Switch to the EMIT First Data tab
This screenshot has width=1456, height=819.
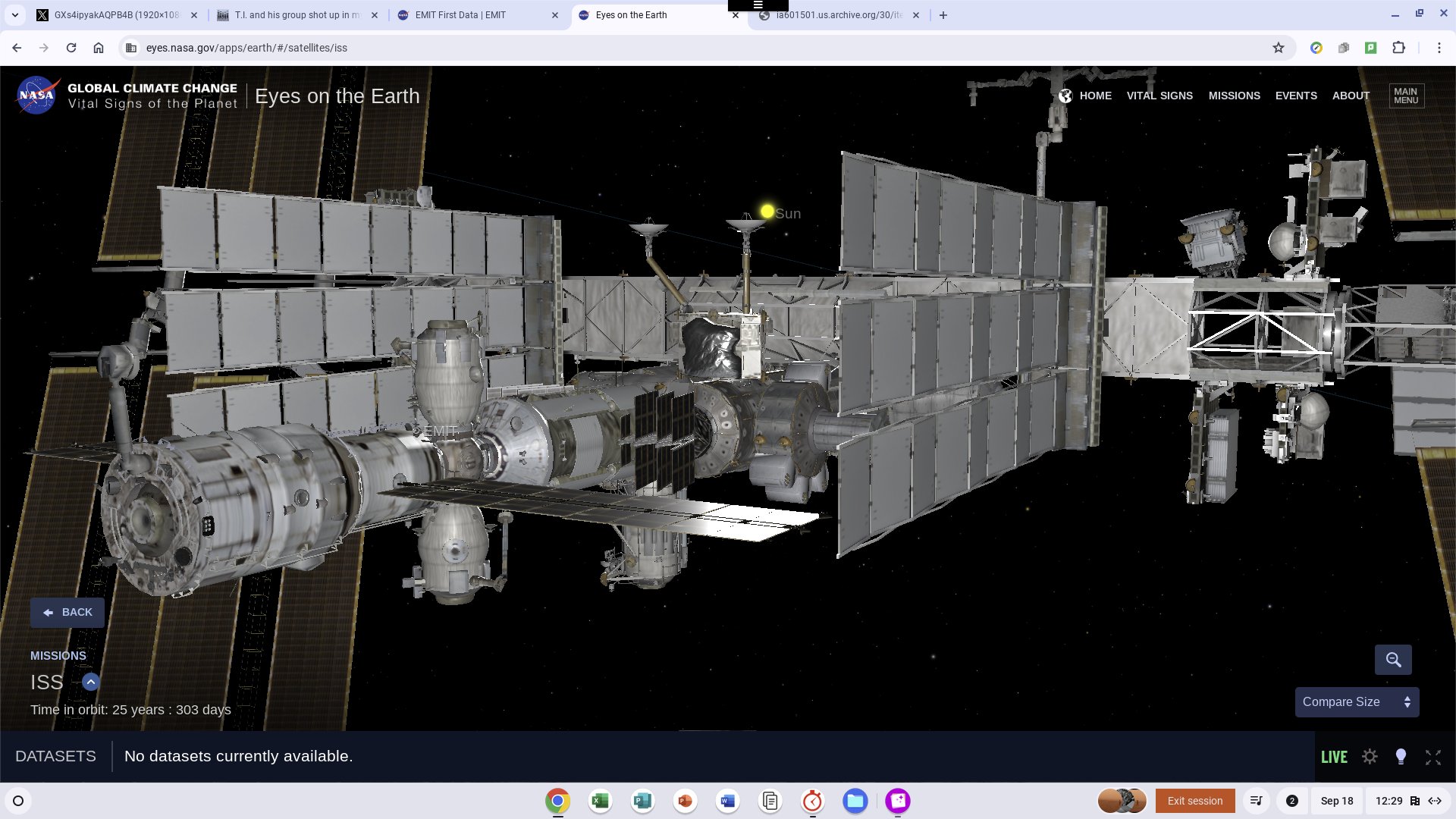[479, 15]
